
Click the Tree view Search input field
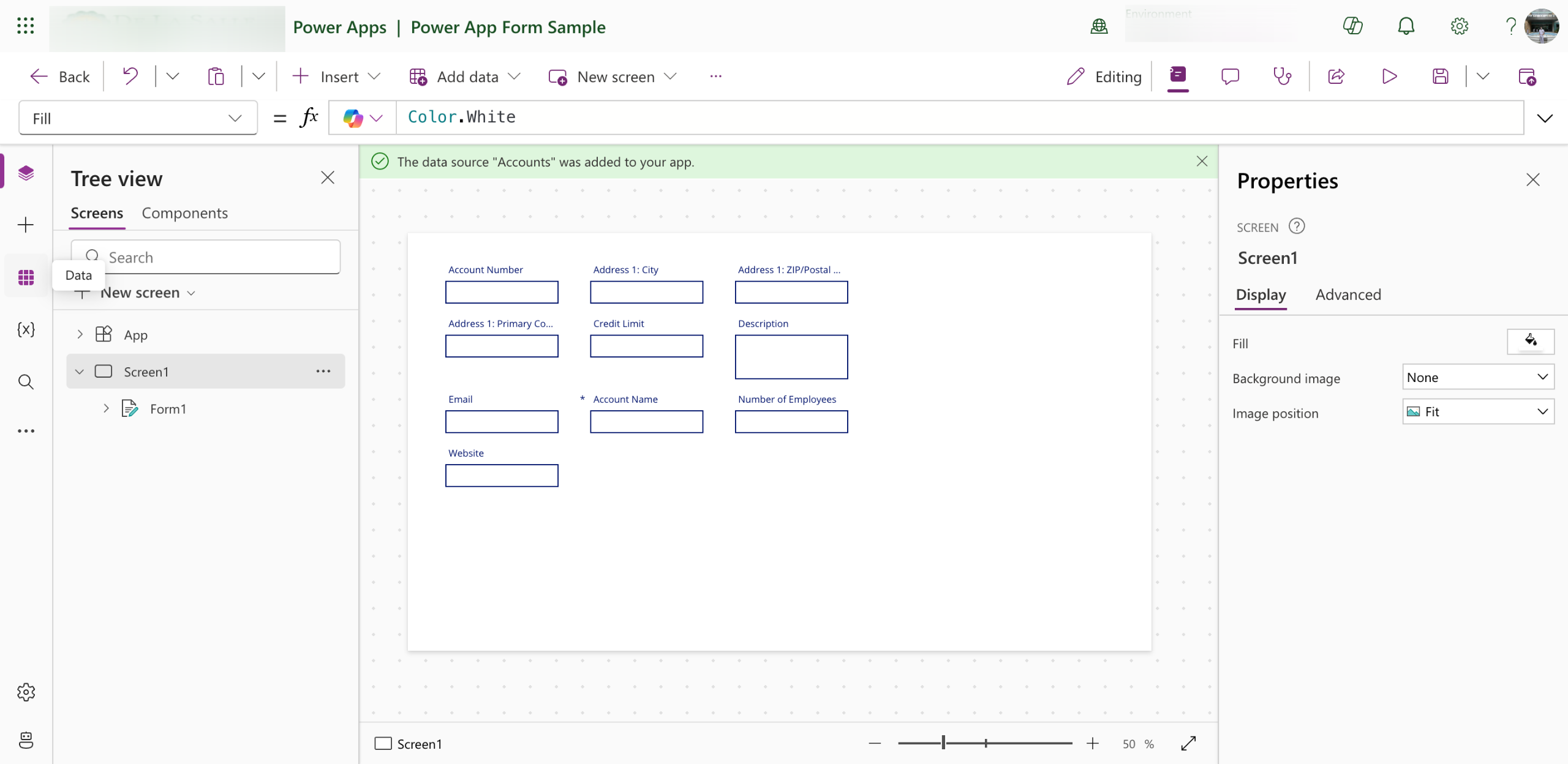pyautogui.click(x=206, y=257)
